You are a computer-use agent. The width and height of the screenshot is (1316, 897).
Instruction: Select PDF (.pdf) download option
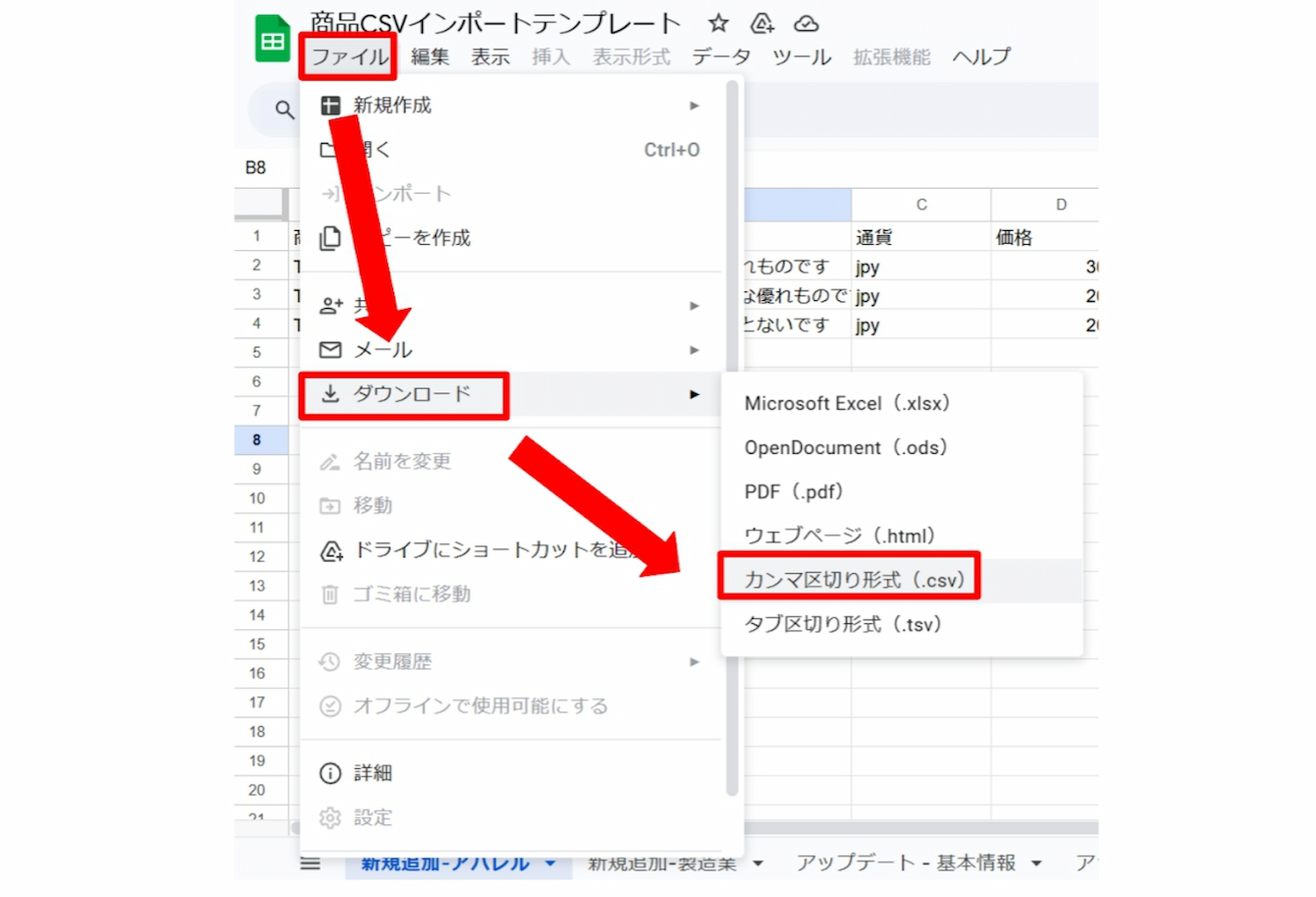[x=793, y=492]
